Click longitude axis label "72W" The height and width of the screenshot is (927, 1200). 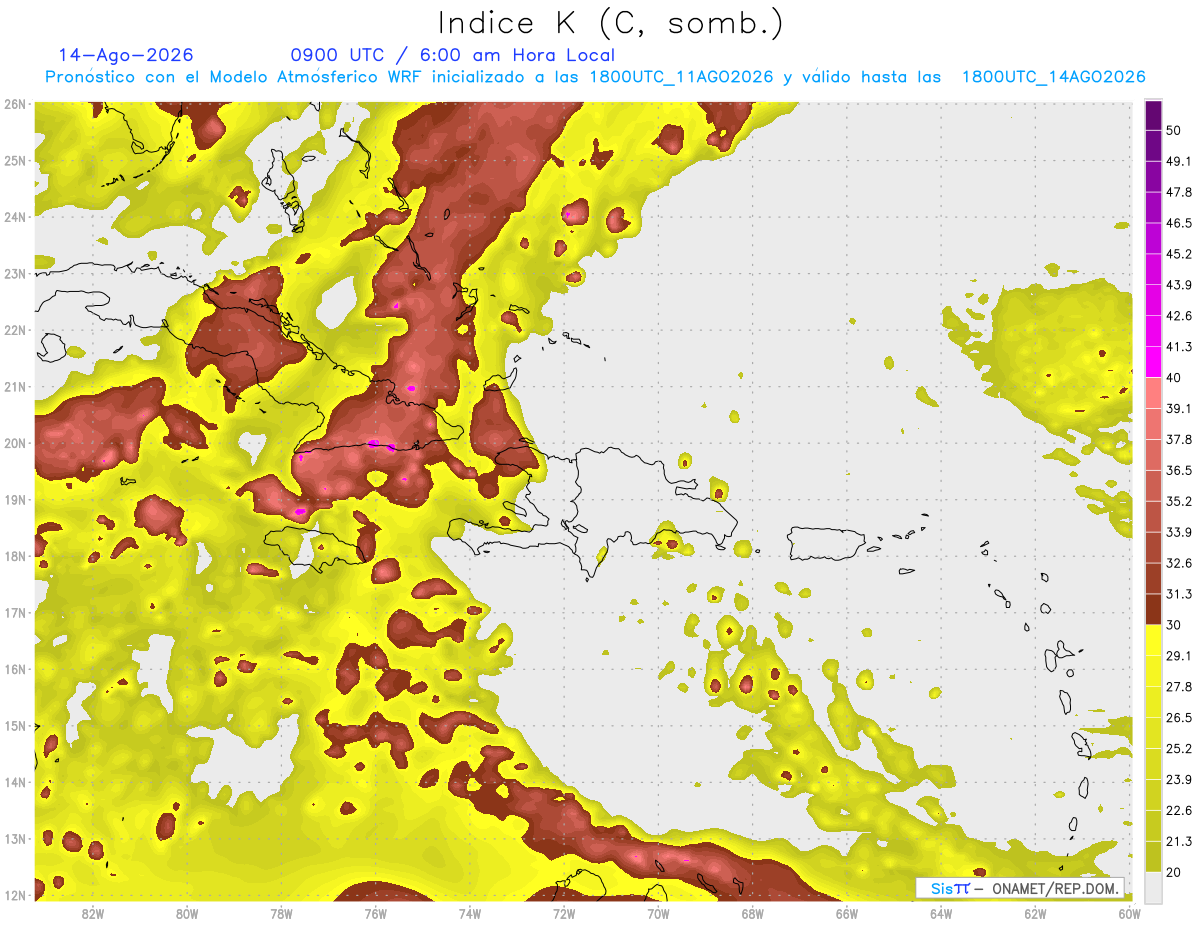click(x=564, y=913)
